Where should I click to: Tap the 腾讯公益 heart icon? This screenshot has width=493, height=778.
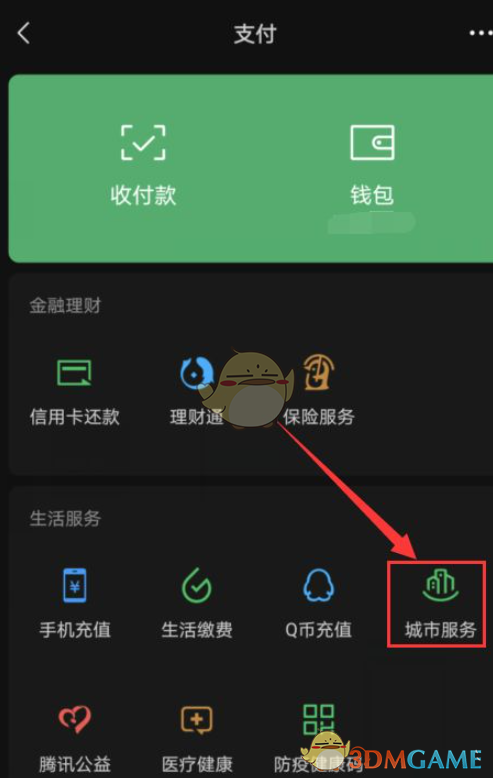pos(75,719)
